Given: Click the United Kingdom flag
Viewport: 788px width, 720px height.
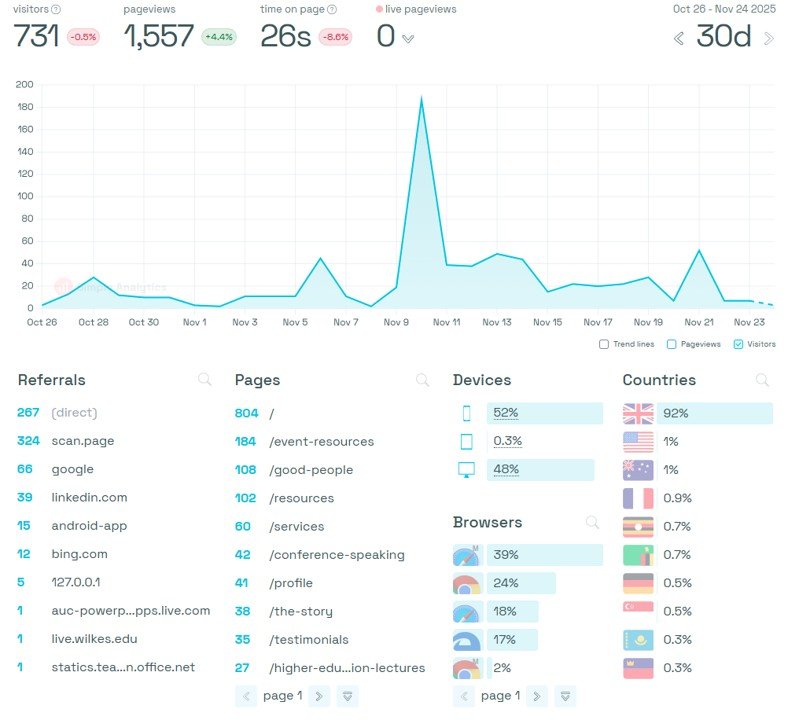Looking at the screenshot, I should coord(637,413).
